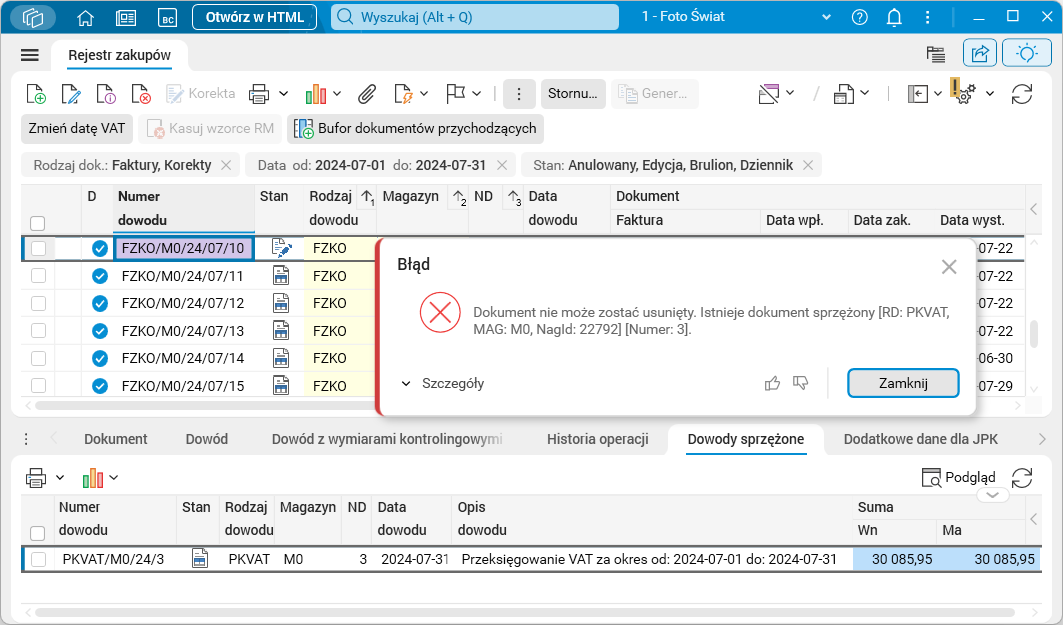Tick checkbox for FZKO/M0/24/07/12 row

39,304
